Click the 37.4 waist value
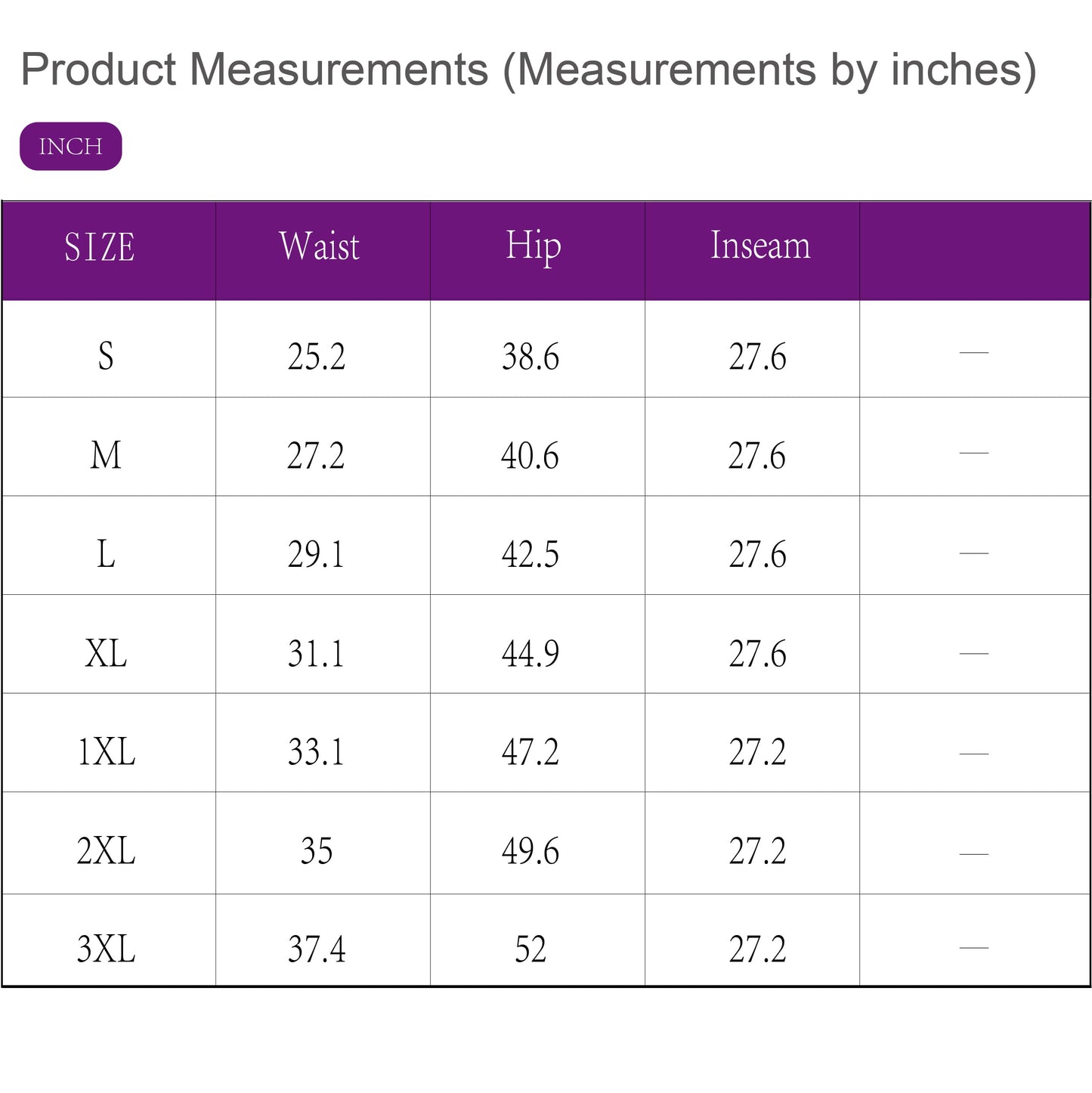This screenshot has height=1093, width=1092. 317,950
